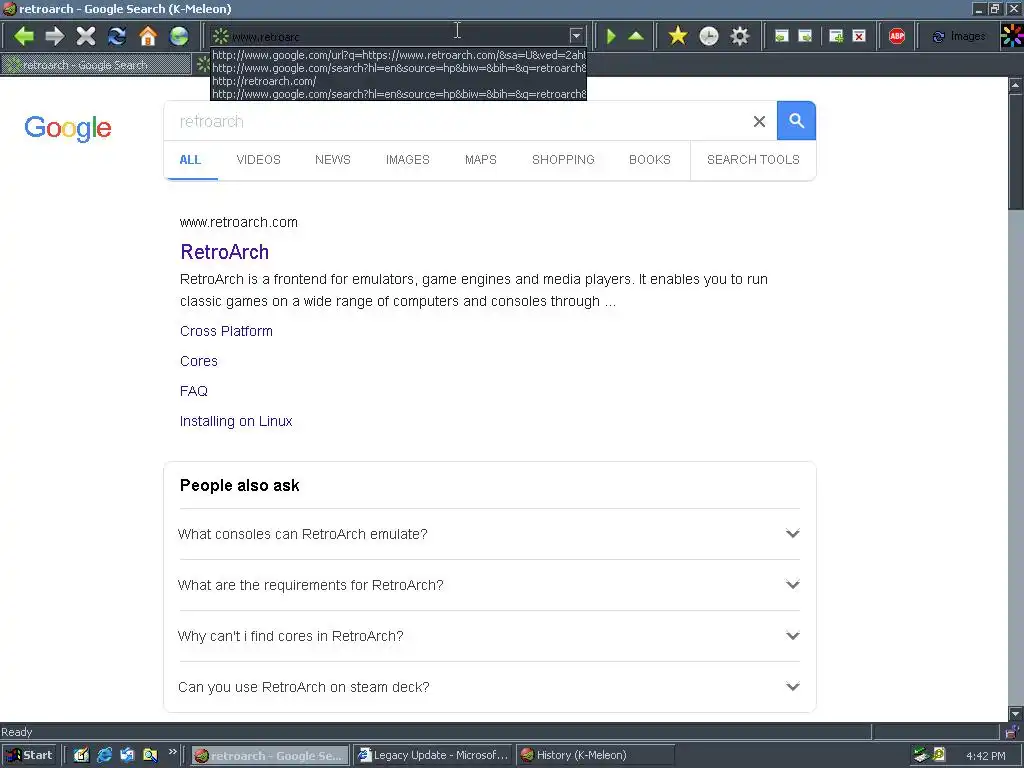Click the previous tab toolbar icon
The image size is (1024, 768).
coord(781,36)
